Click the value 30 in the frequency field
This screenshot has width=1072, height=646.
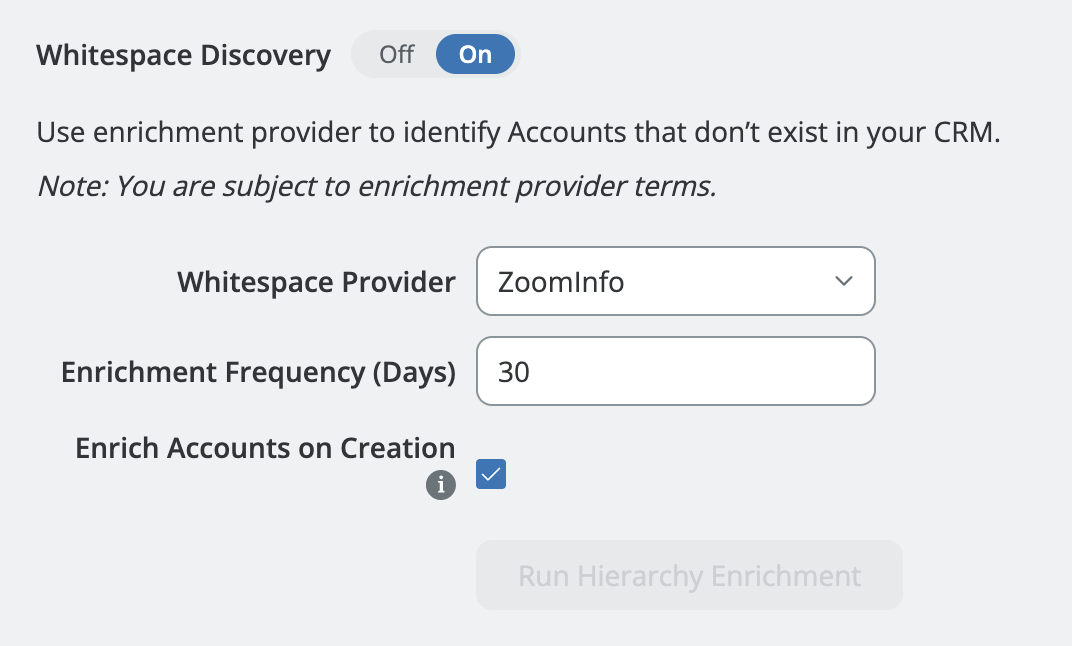tap(514, 372)
